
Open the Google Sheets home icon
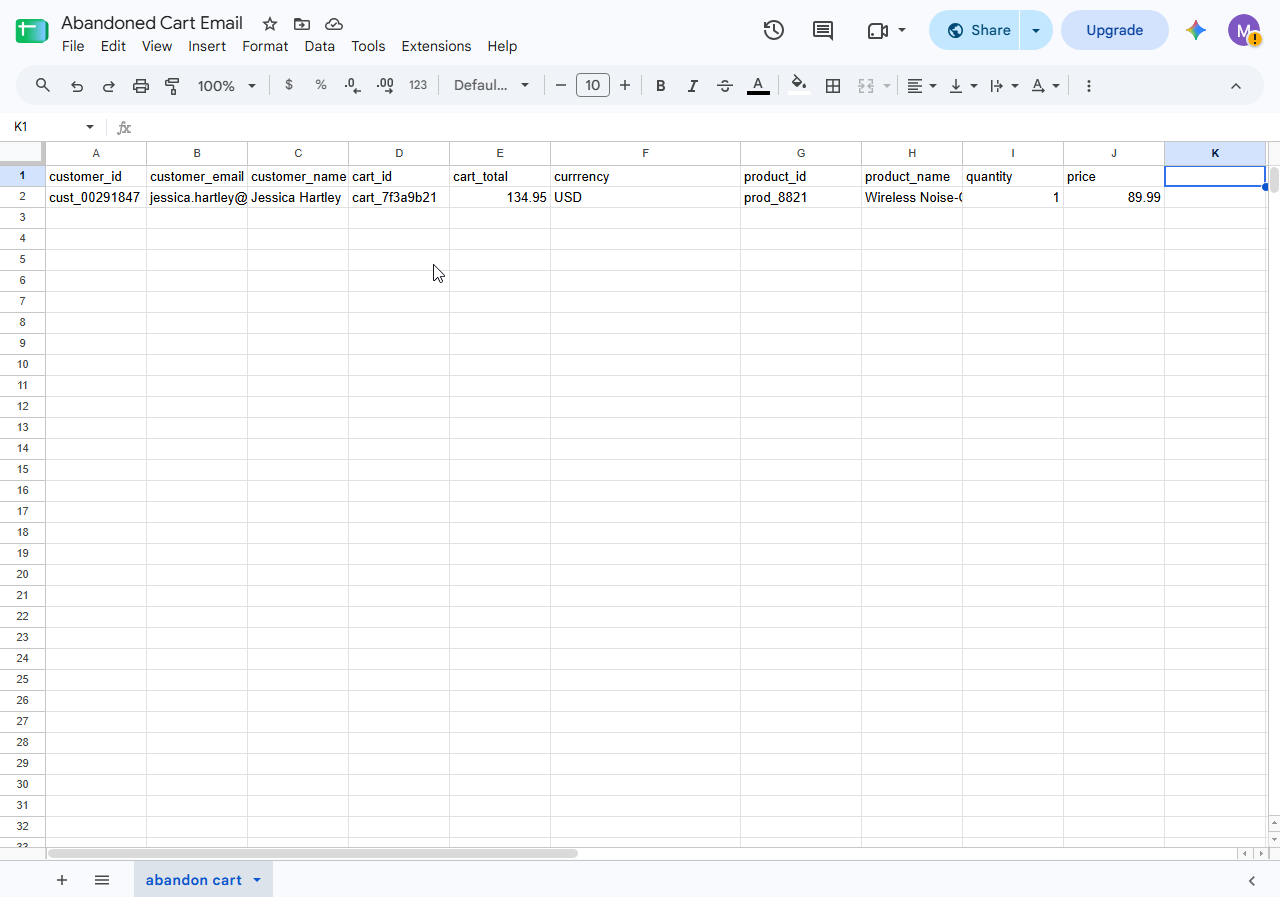click(32, 31)
